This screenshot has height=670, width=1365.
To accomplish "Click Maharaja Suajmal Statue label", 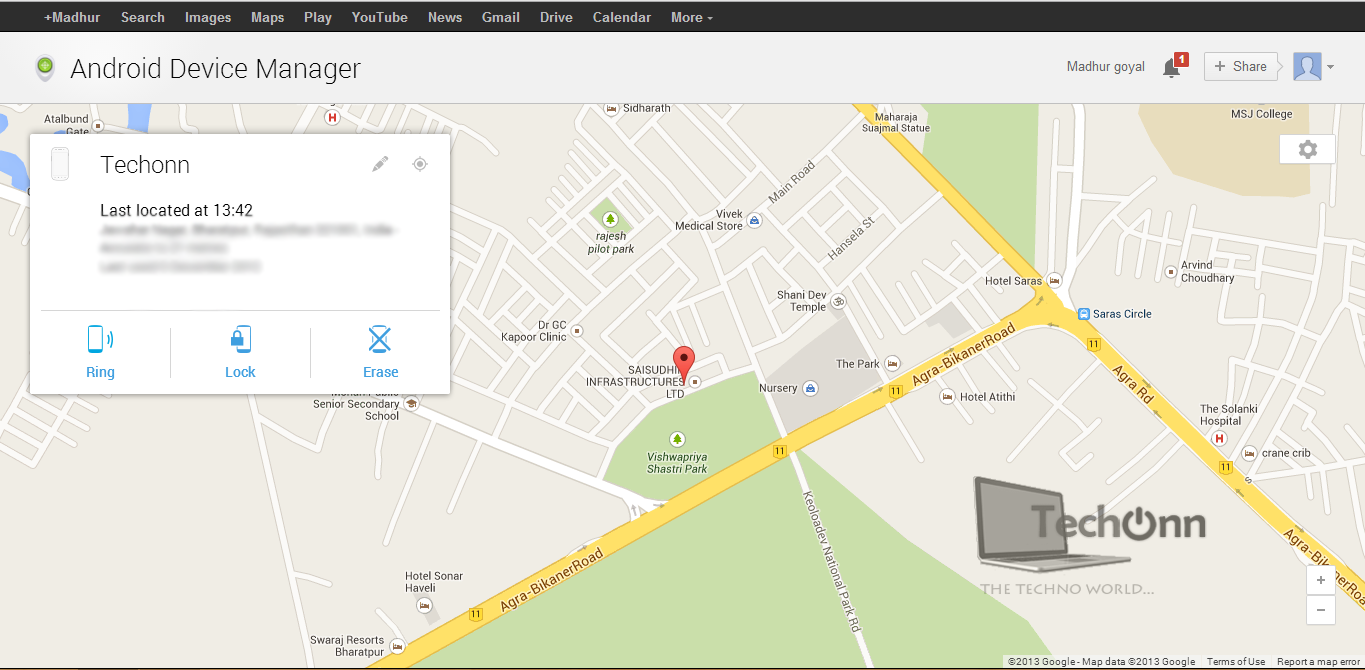I will click(897, 122).
